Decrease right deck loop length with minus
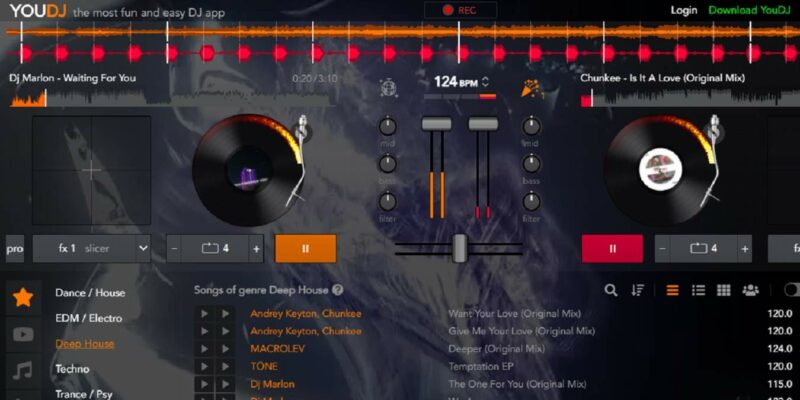Image resolution: width=800 pixels, height=400 pixels. point(663,248)
